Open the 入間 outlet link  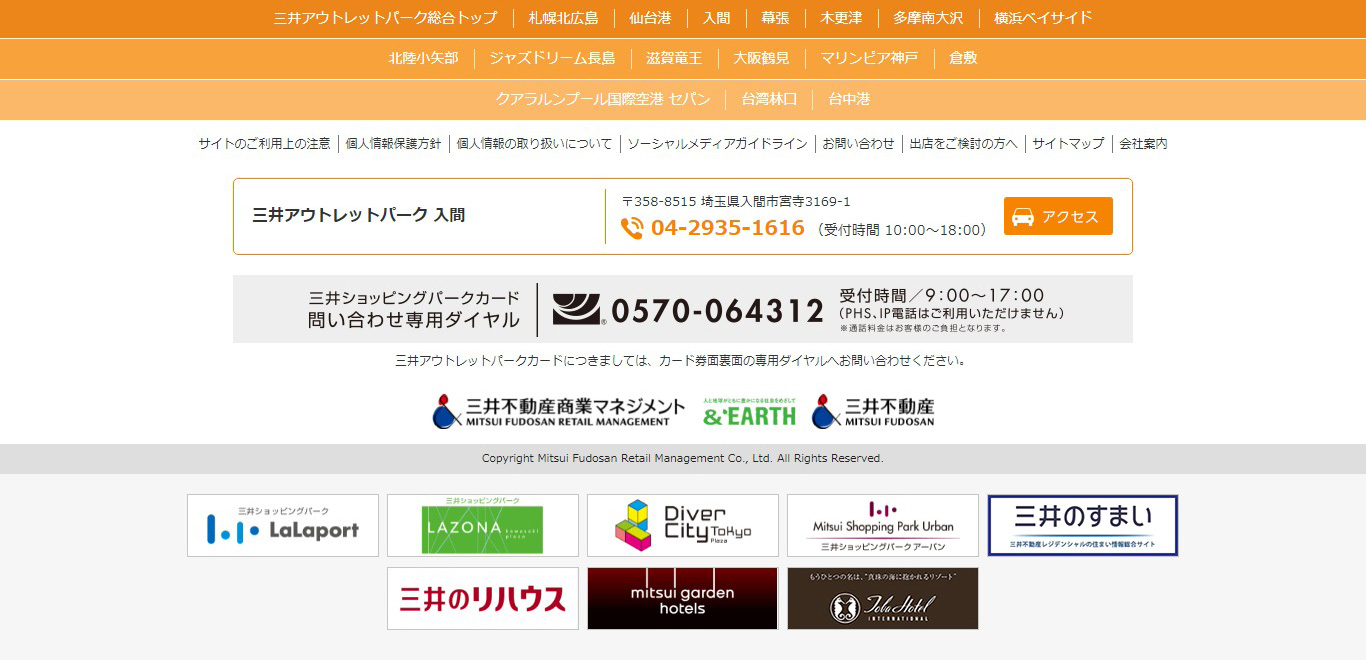716,18
